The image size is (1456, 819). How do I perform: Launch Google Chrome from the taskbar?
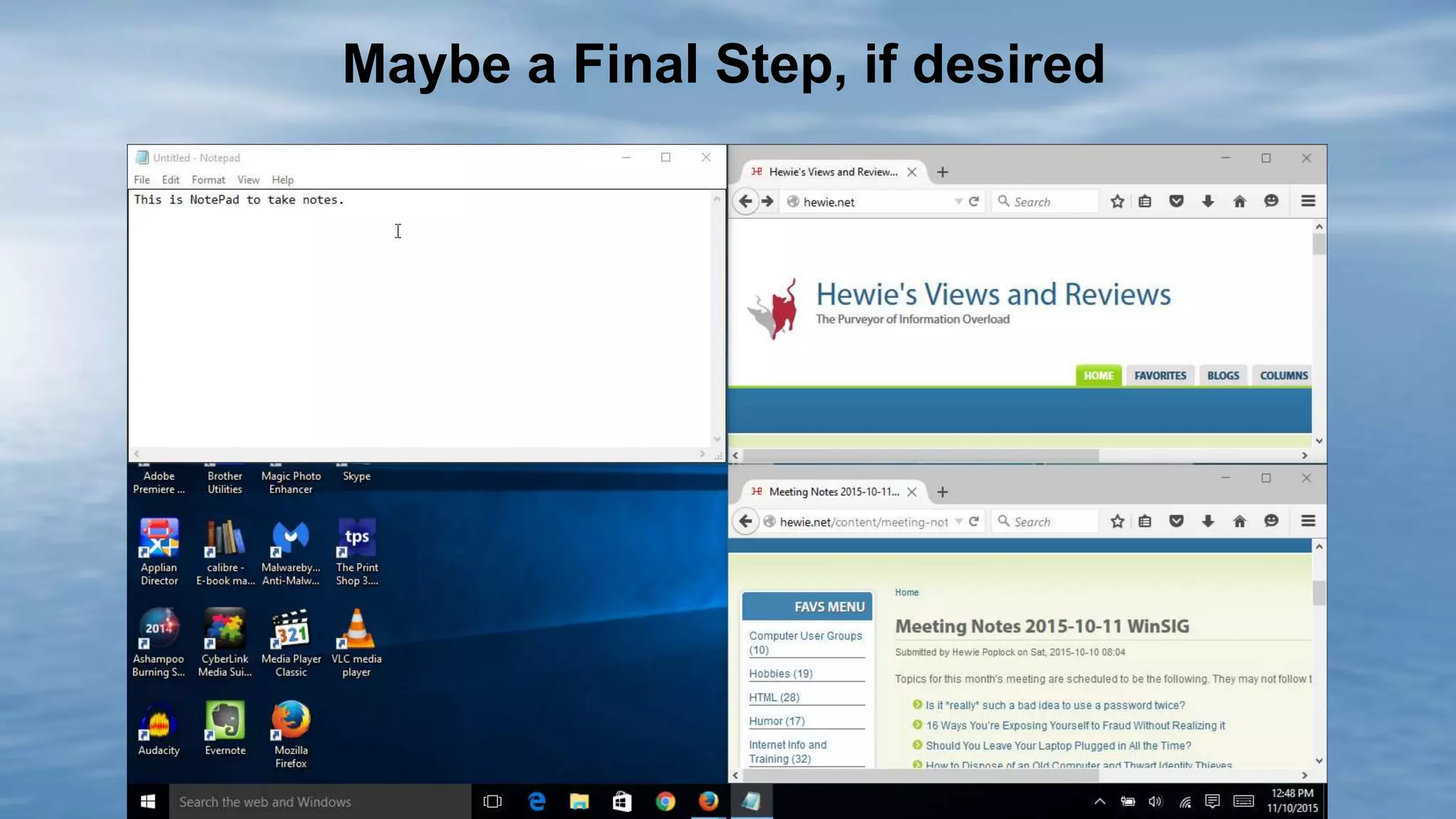(665, 801)
